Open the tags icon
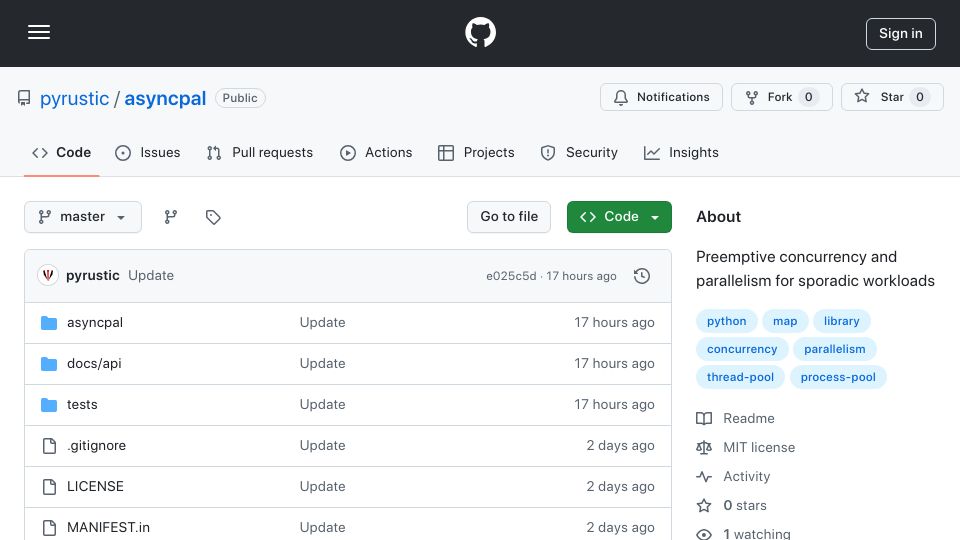Viewport: 960px width, 540px height. [213, 217]
